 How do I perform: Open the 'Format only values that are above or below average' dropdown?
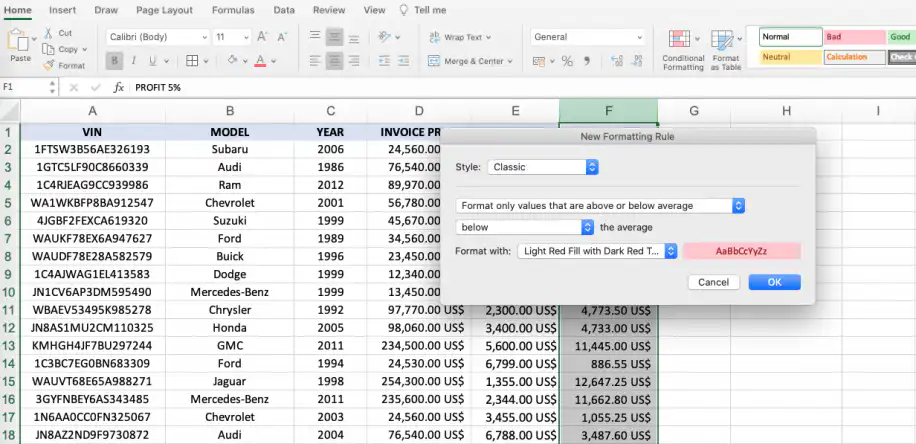click(600, 206)
